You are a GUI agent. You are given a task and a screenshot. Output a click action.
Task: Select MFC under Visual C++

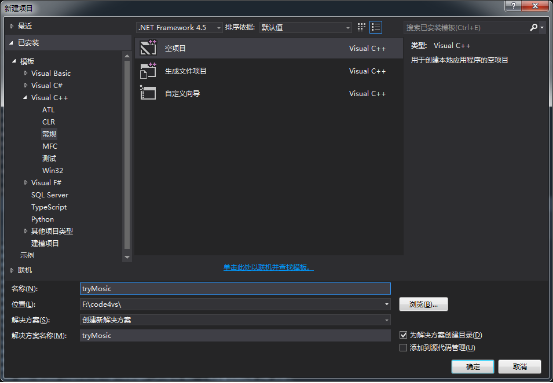pyautogui.click(x=49, y=146)
